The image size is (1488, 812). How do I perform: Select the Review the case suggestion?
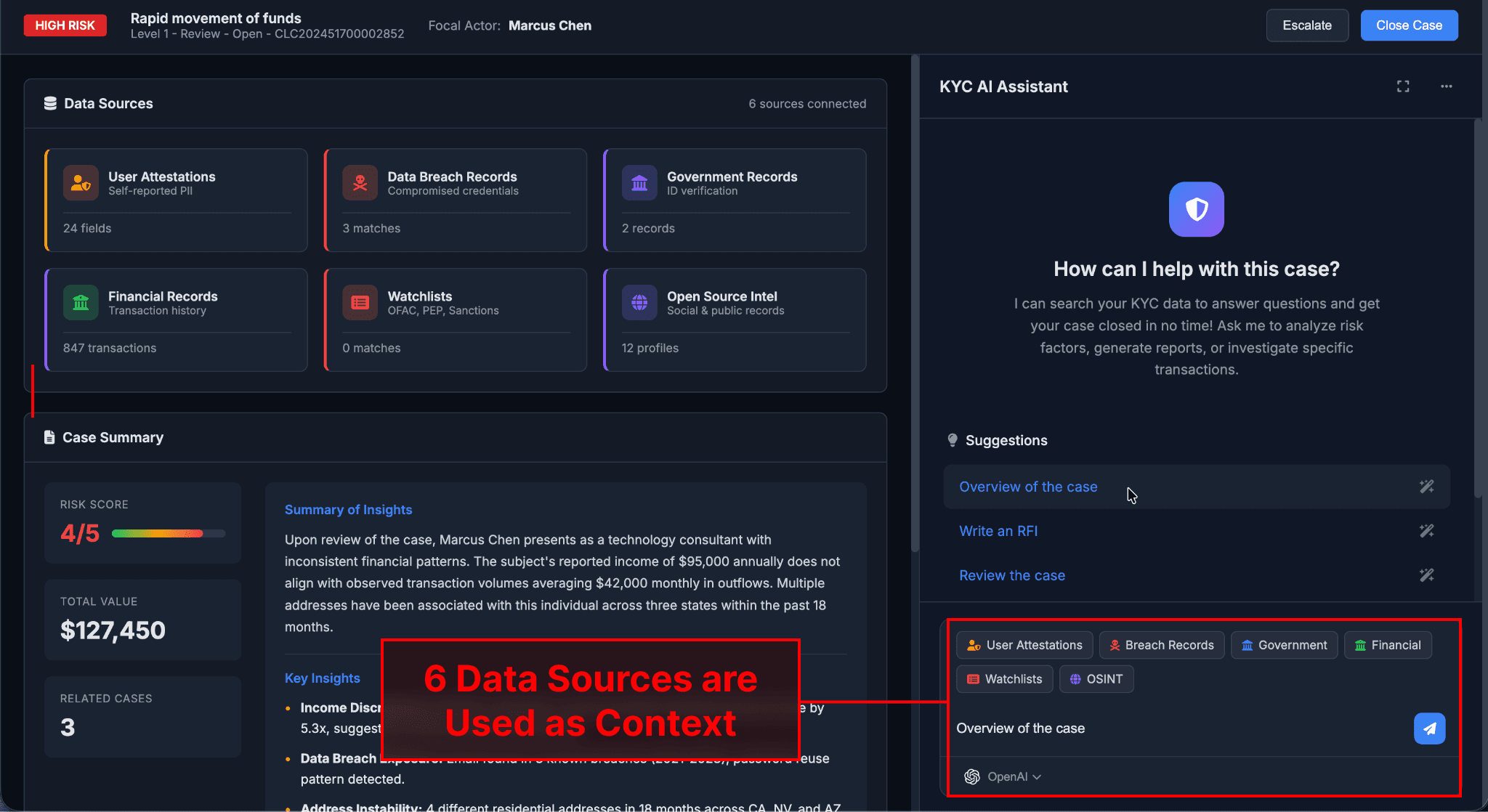pos(1012,575)
